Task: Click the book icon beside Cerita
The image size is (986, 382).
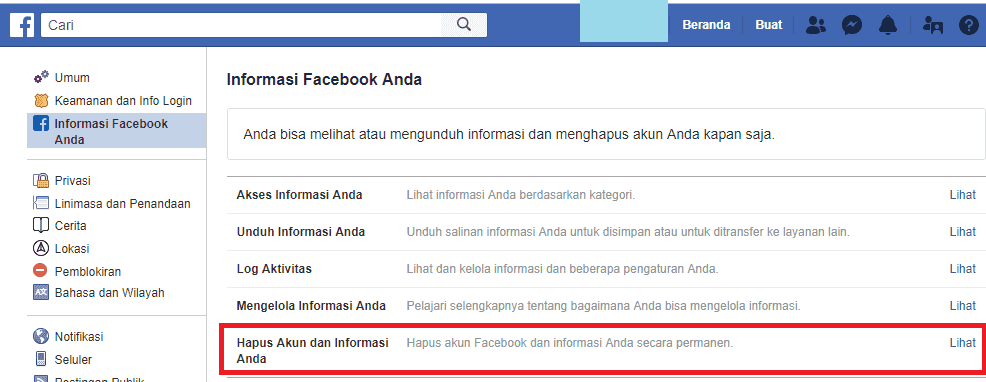Action: 41,225
